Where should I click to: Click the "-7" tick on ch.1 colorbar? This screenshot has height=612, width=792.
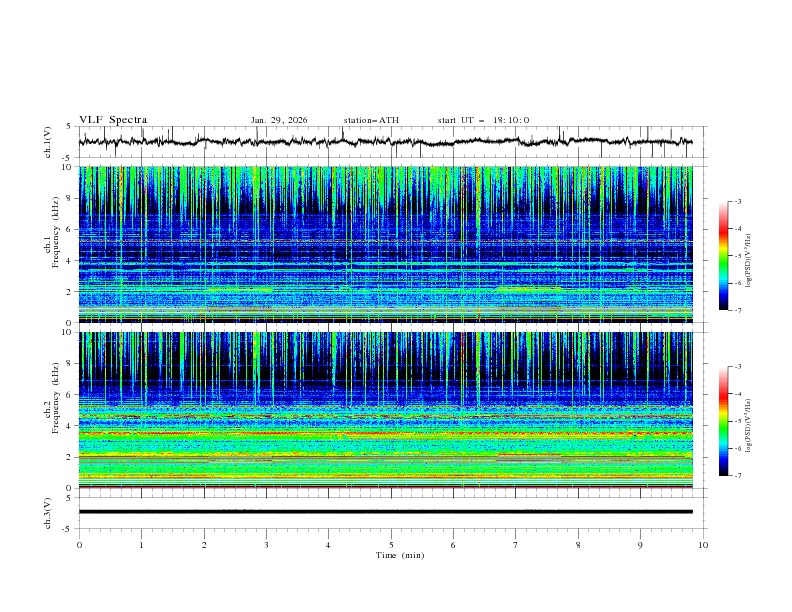pyautogui.click(x=737, y=310)
